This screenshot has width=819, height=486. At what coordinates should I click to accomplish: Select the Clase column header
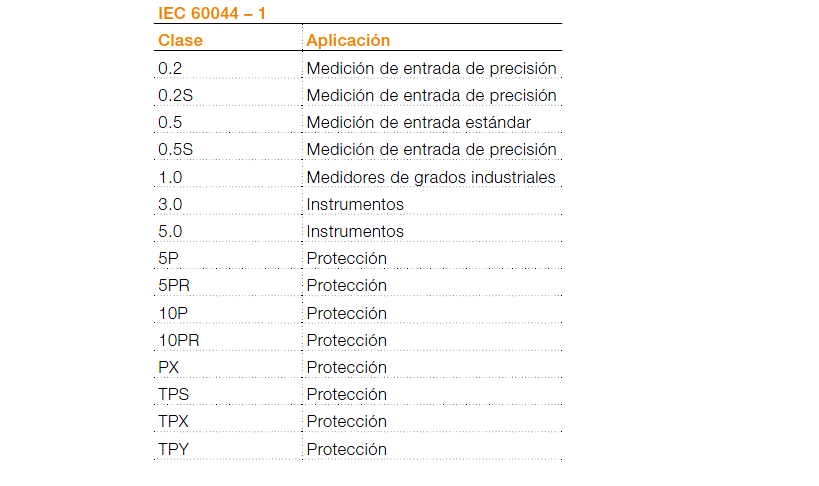click(180, 40)
